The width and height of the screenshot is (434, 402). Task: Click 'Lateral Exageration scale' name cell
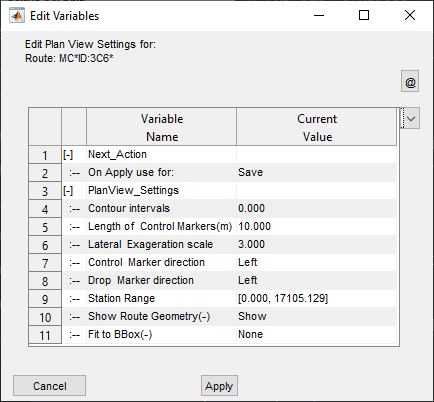coord(161,244)
